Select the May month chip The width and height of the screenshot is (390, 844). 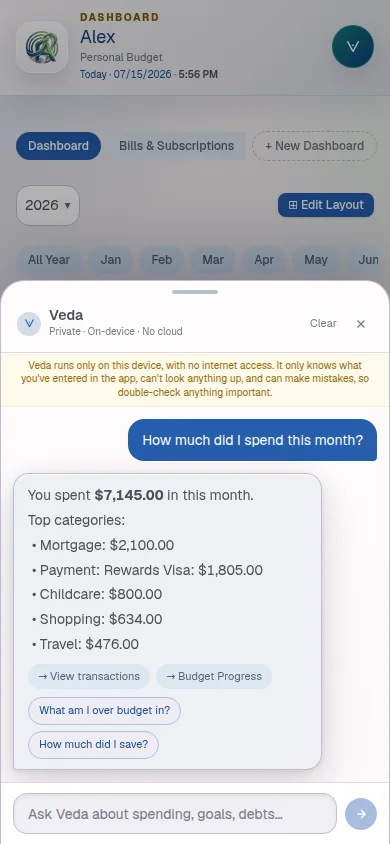(x=316, y=260)
